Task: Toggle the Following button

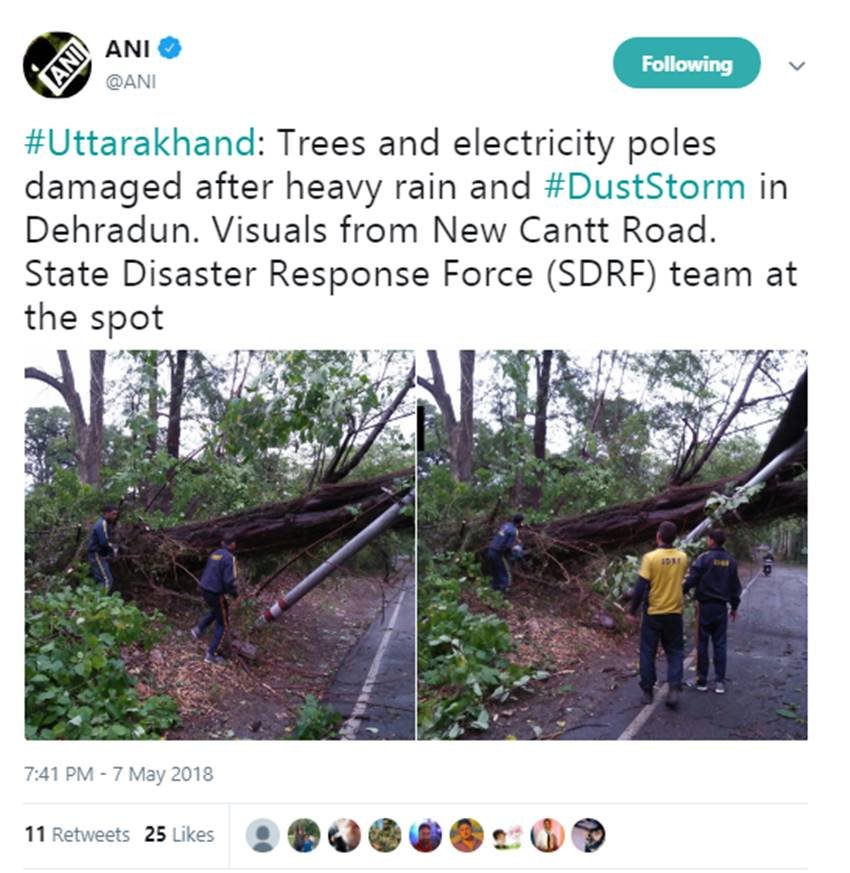Action: point(686,63)
